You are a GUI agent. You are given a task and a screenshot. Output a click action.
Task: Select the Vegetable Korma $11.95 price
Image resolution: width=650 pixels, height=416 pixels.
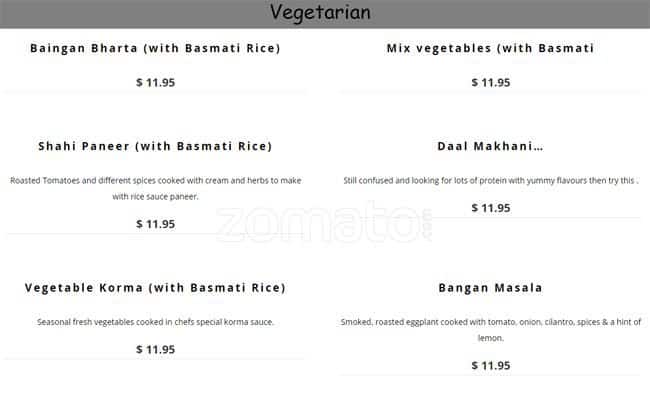pyautogui.click(x=155, y=349)
